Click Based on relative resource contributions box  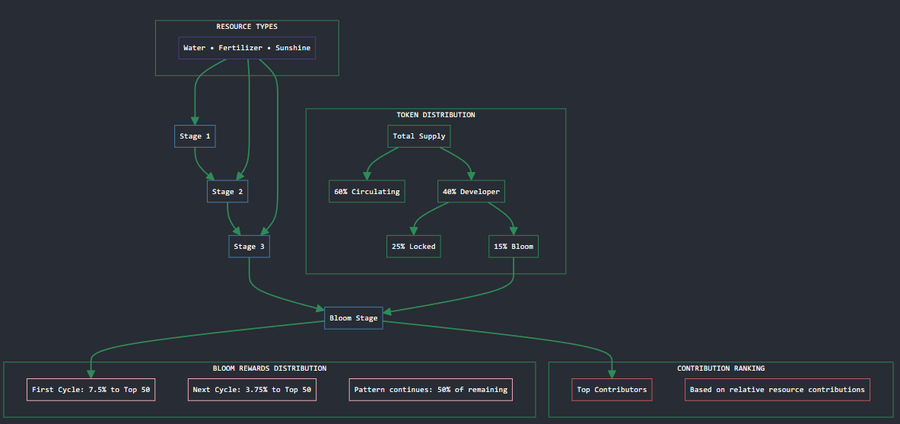(777, 389)
